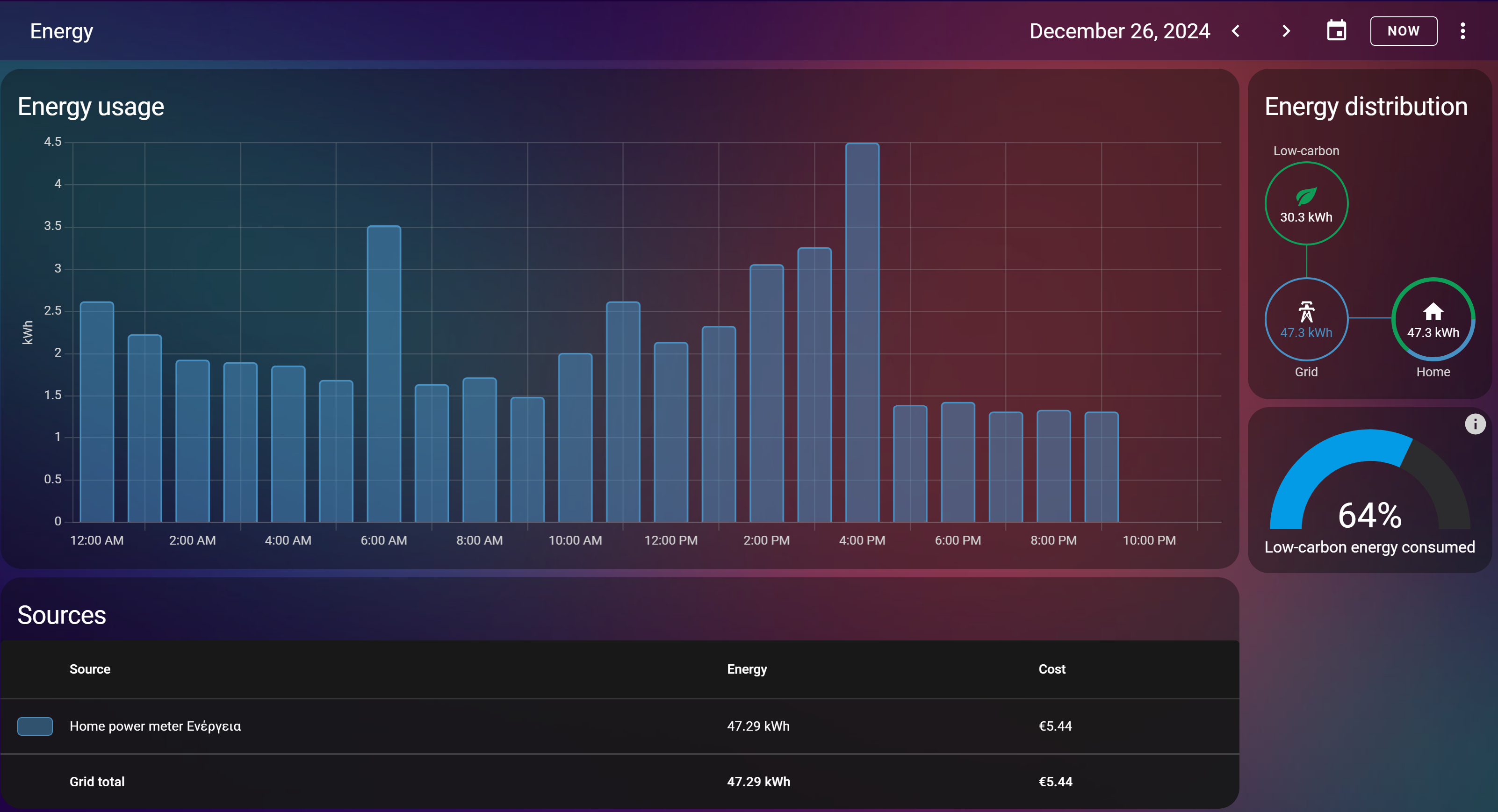Click the 6:00 AM usage bar

click(x=384, y=373)
